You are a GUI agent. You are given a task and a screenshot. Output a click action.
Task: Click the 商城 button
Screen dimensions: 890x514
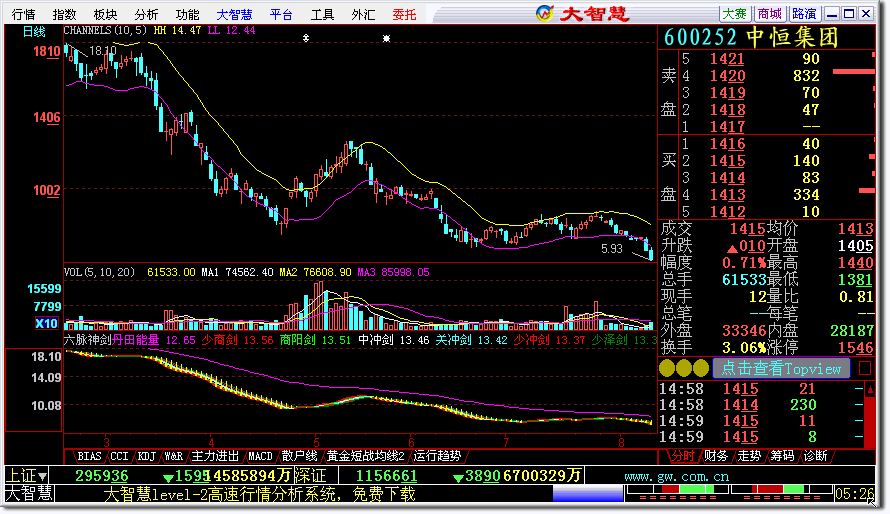pyautogui.click(x=770, y=14)
